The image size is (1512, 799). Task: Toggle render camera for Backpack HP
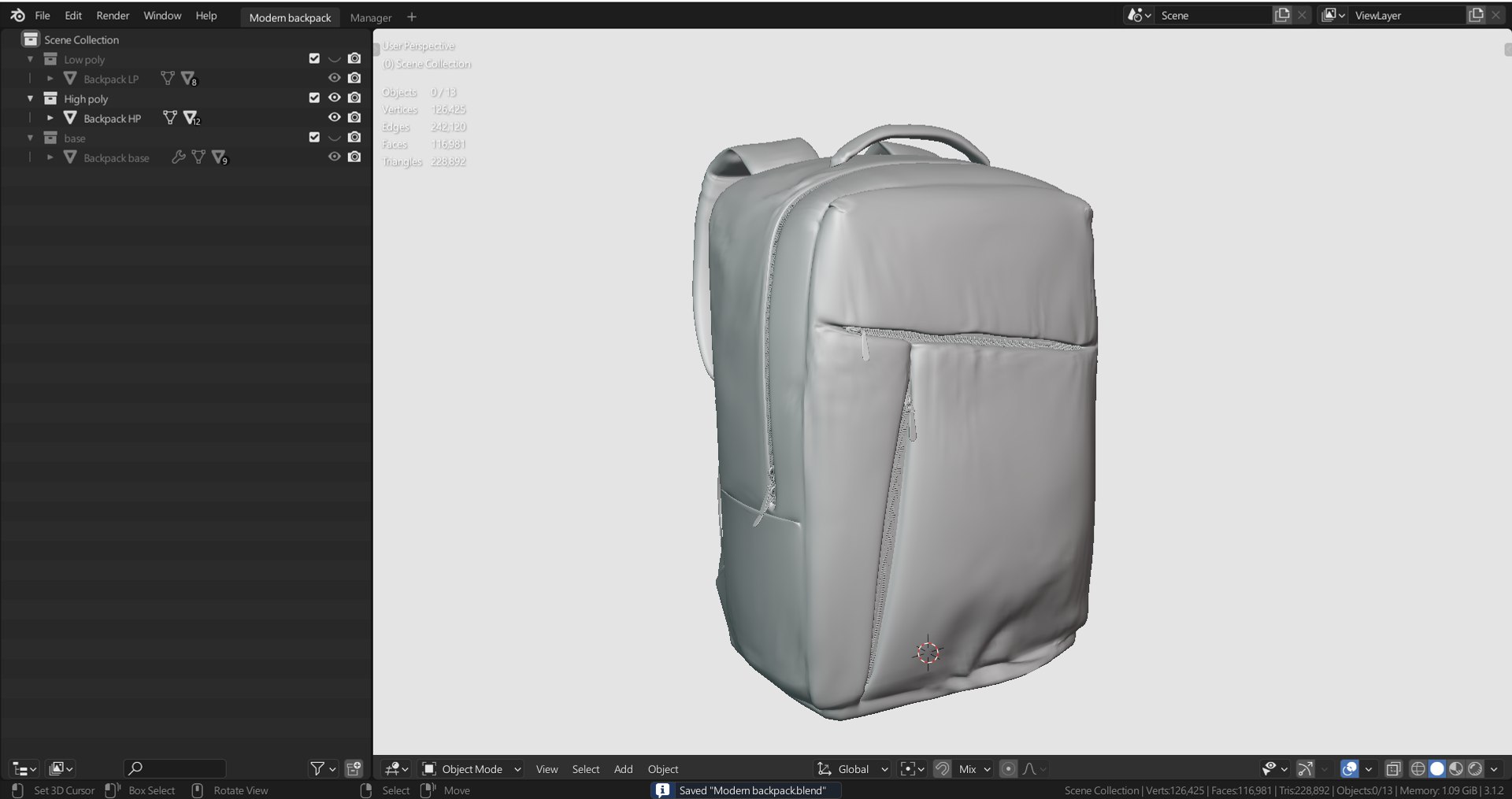(x=354, y=117)
